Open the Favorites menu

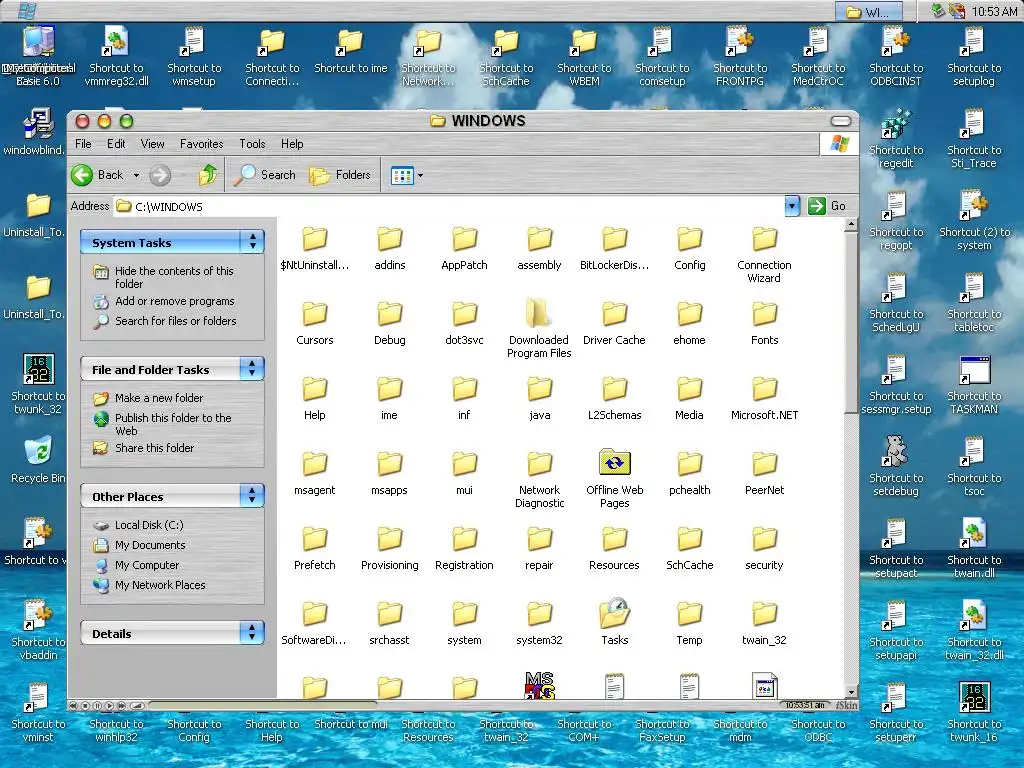[201, 144]
